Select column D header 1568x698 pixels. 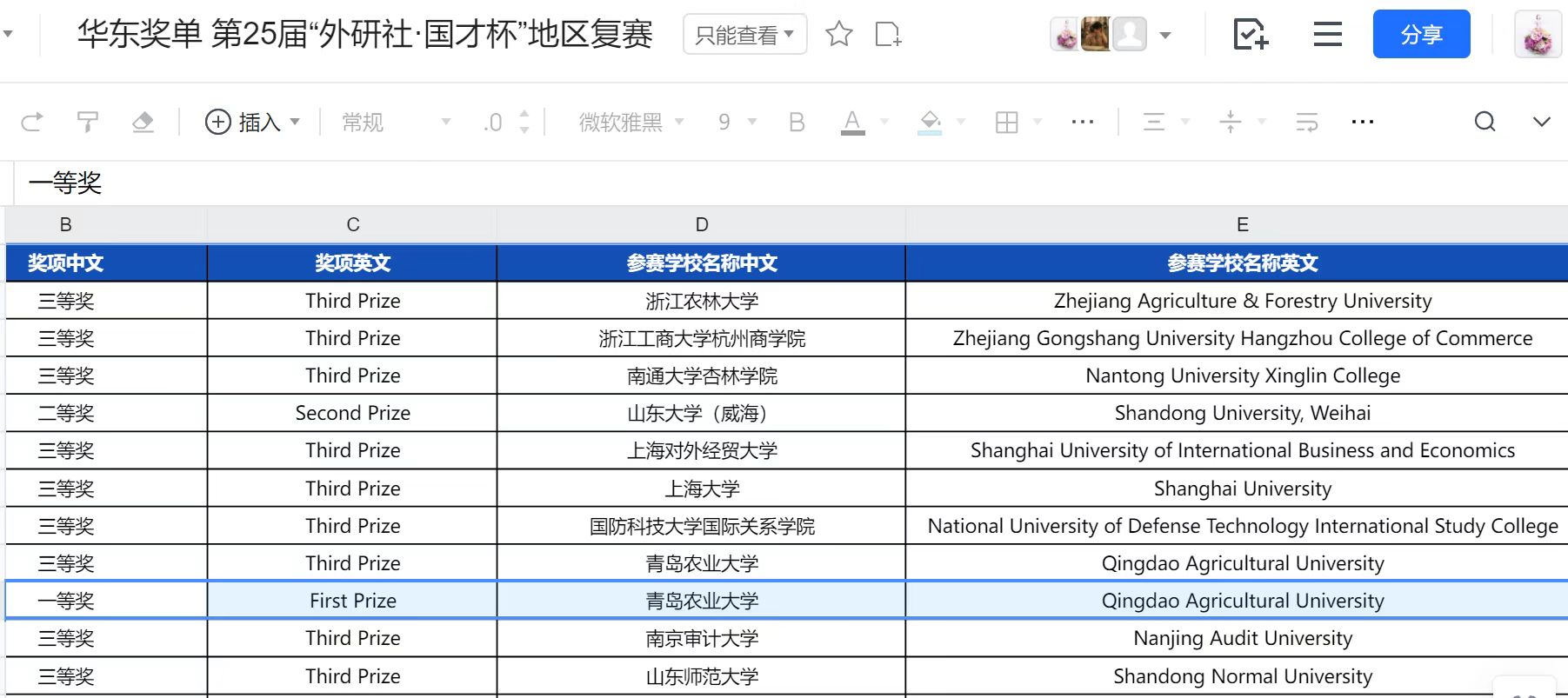coord(701,225)
